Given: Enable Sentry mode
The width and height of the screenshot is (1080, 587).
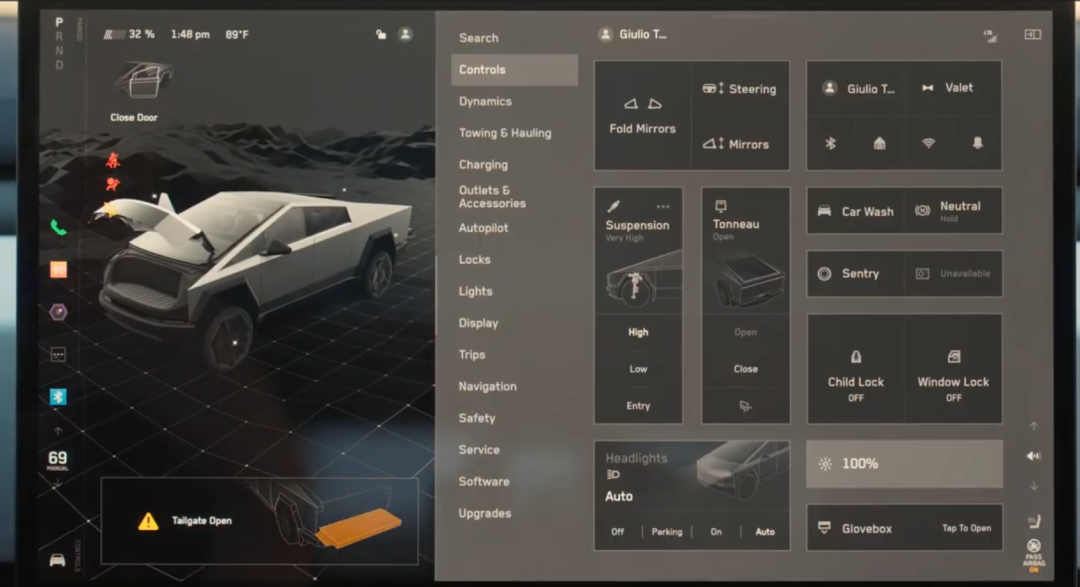Looking at the screenshot, I should (x=855, y=273).
